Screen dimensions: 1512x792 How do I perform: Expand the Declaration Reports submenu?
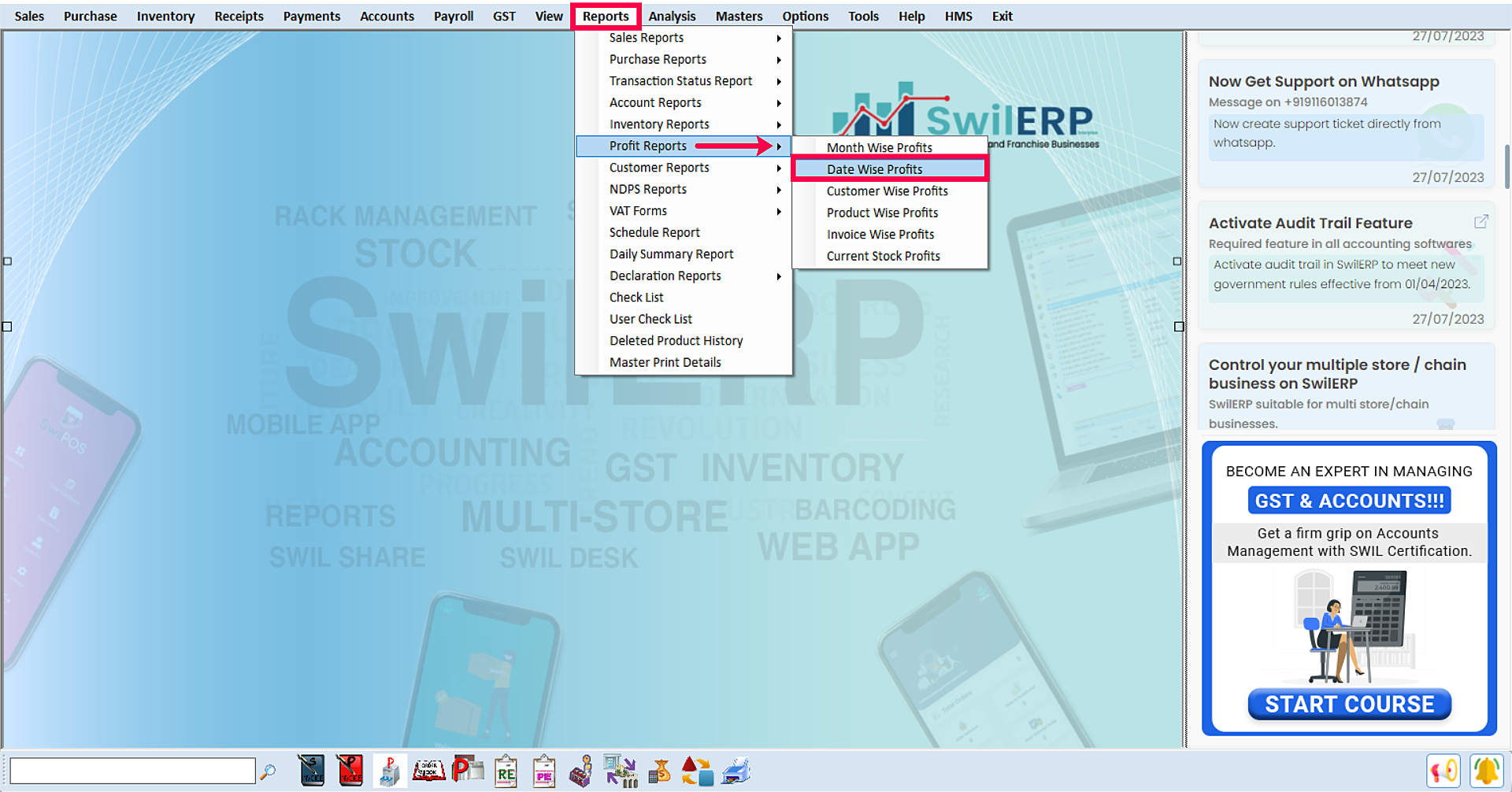pos(684,276)
